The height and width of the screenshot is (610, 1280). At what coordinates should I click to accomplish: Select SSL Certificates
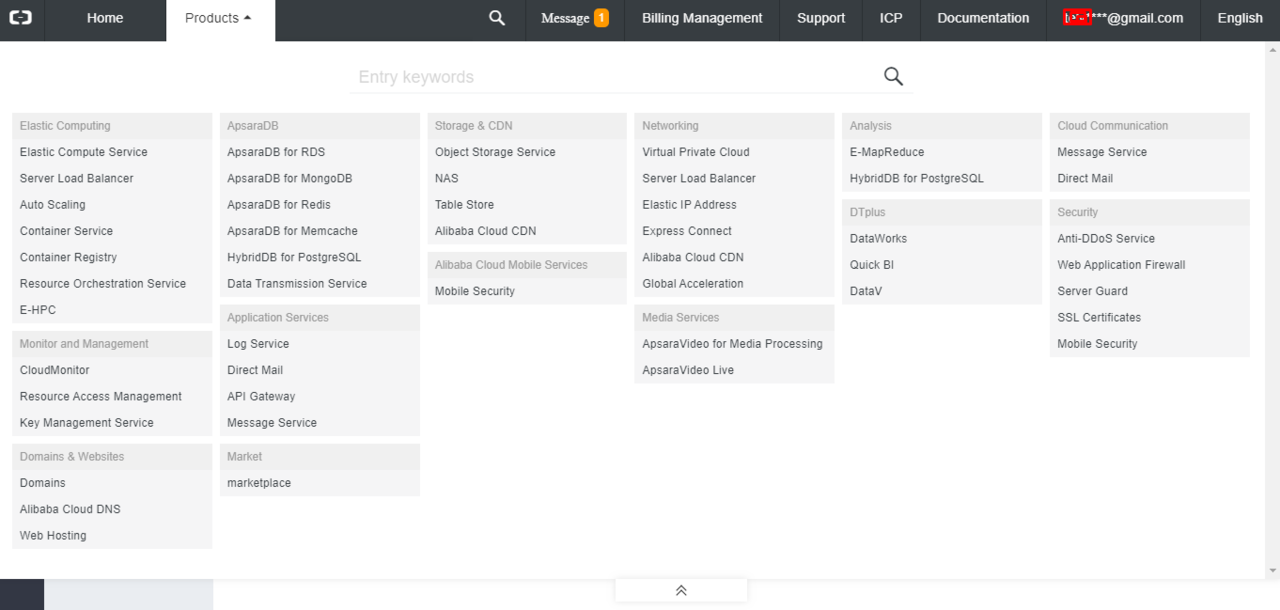[x=1099, y=317]
